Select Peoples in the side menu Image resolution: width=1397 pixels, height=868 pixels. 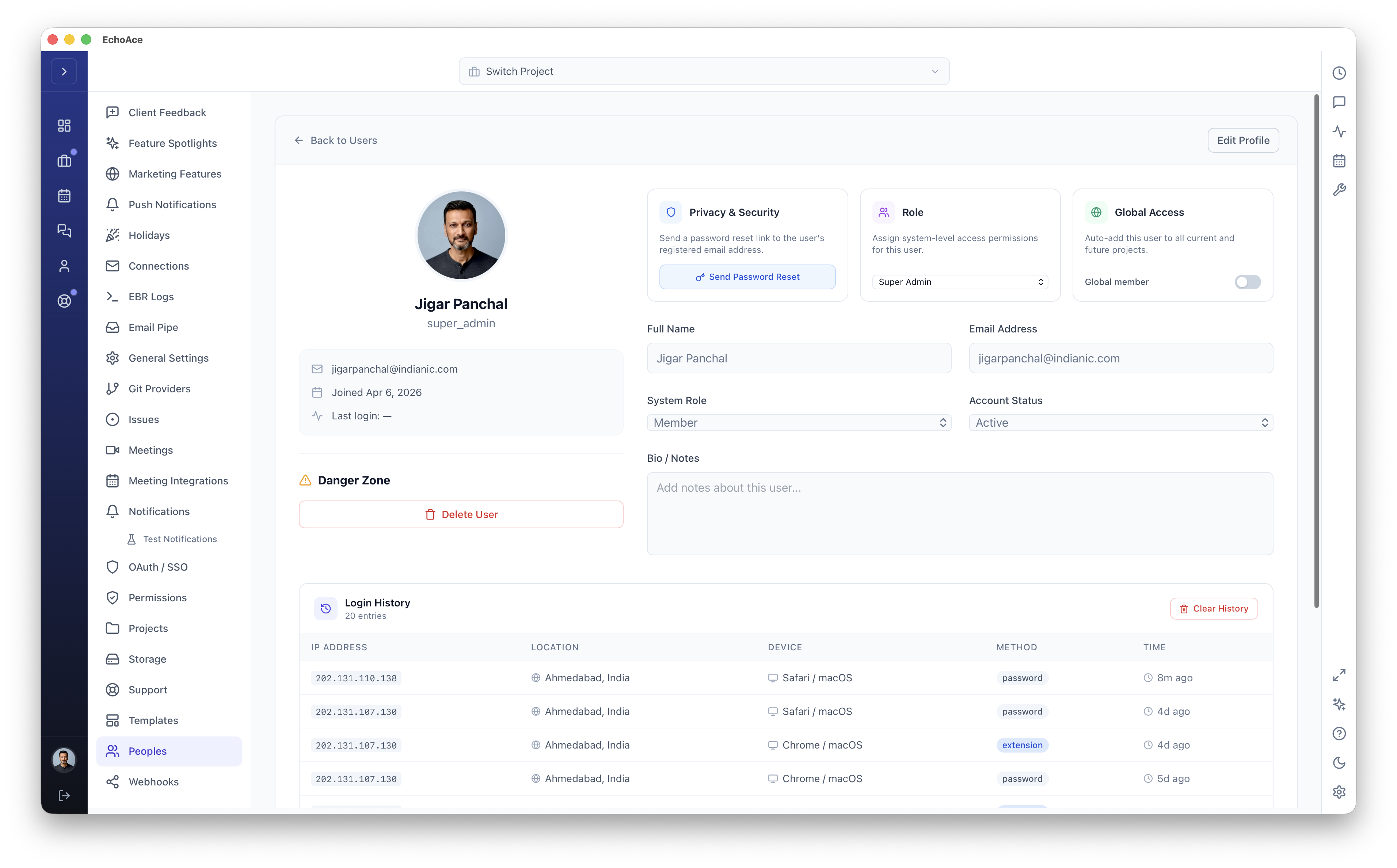point(169,751)
